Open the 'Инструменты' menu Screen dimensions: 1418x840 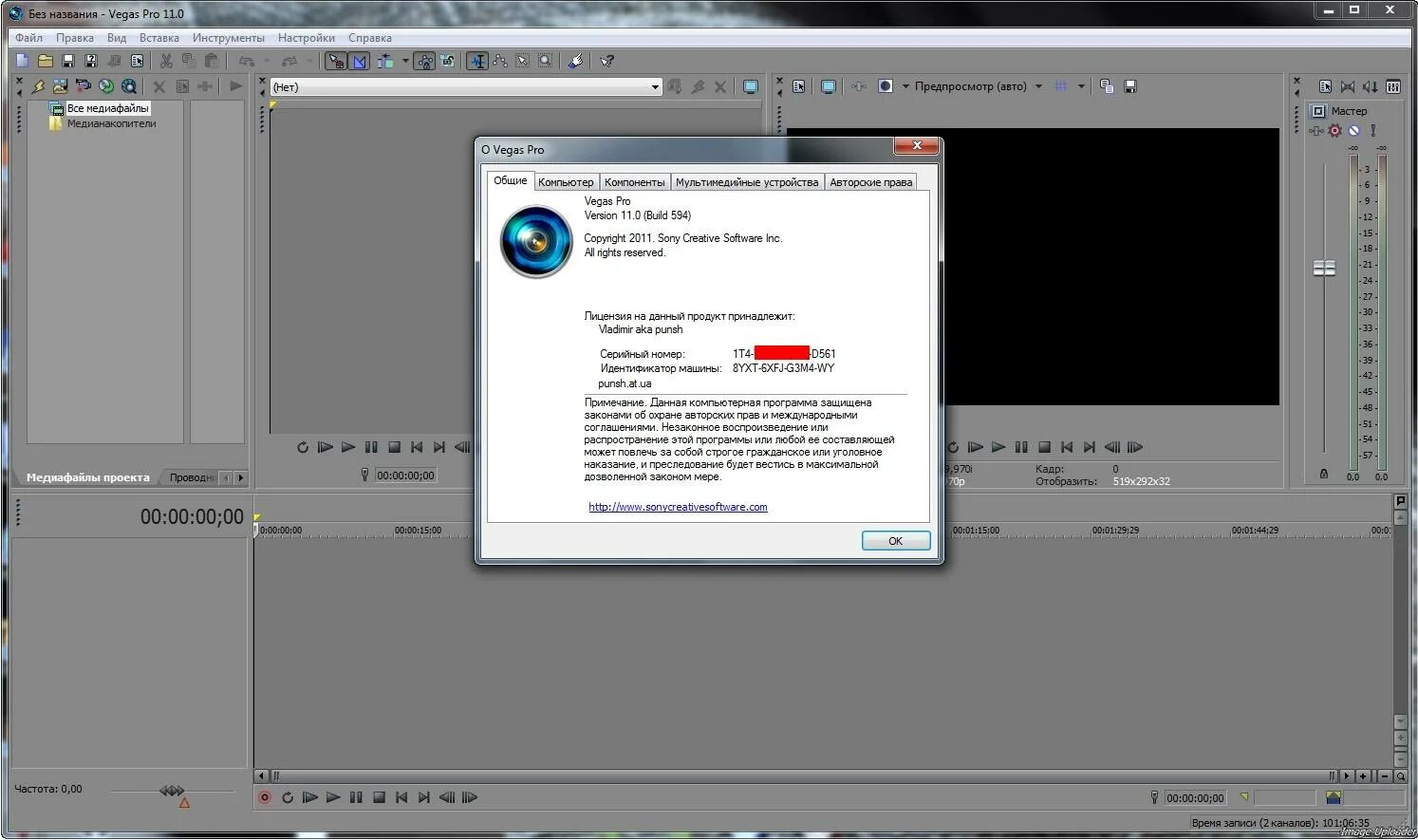coord(228,38)
